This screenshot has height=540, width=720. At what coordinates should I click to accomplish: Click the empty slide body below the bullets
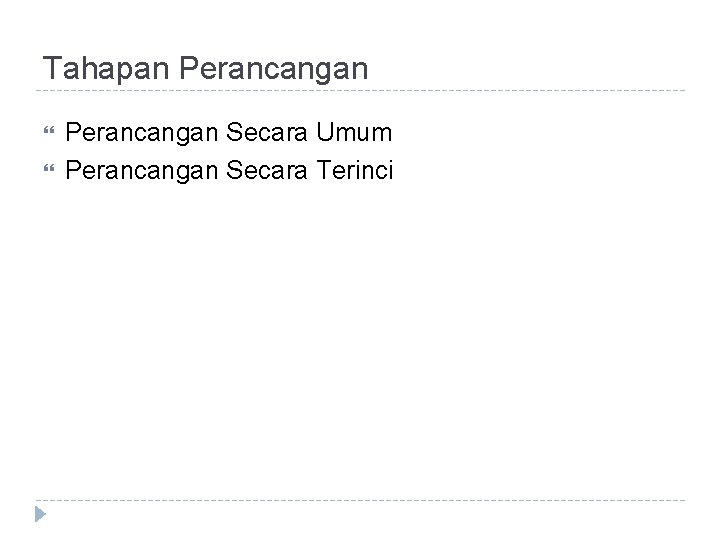coord(360,340)
